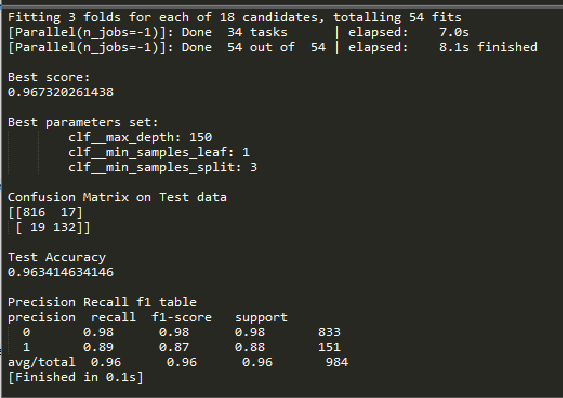The image size is (563, 398).
Task: Click the first Parallel n_jobs line
Action: pyautogui.click(x=238, y=32)
